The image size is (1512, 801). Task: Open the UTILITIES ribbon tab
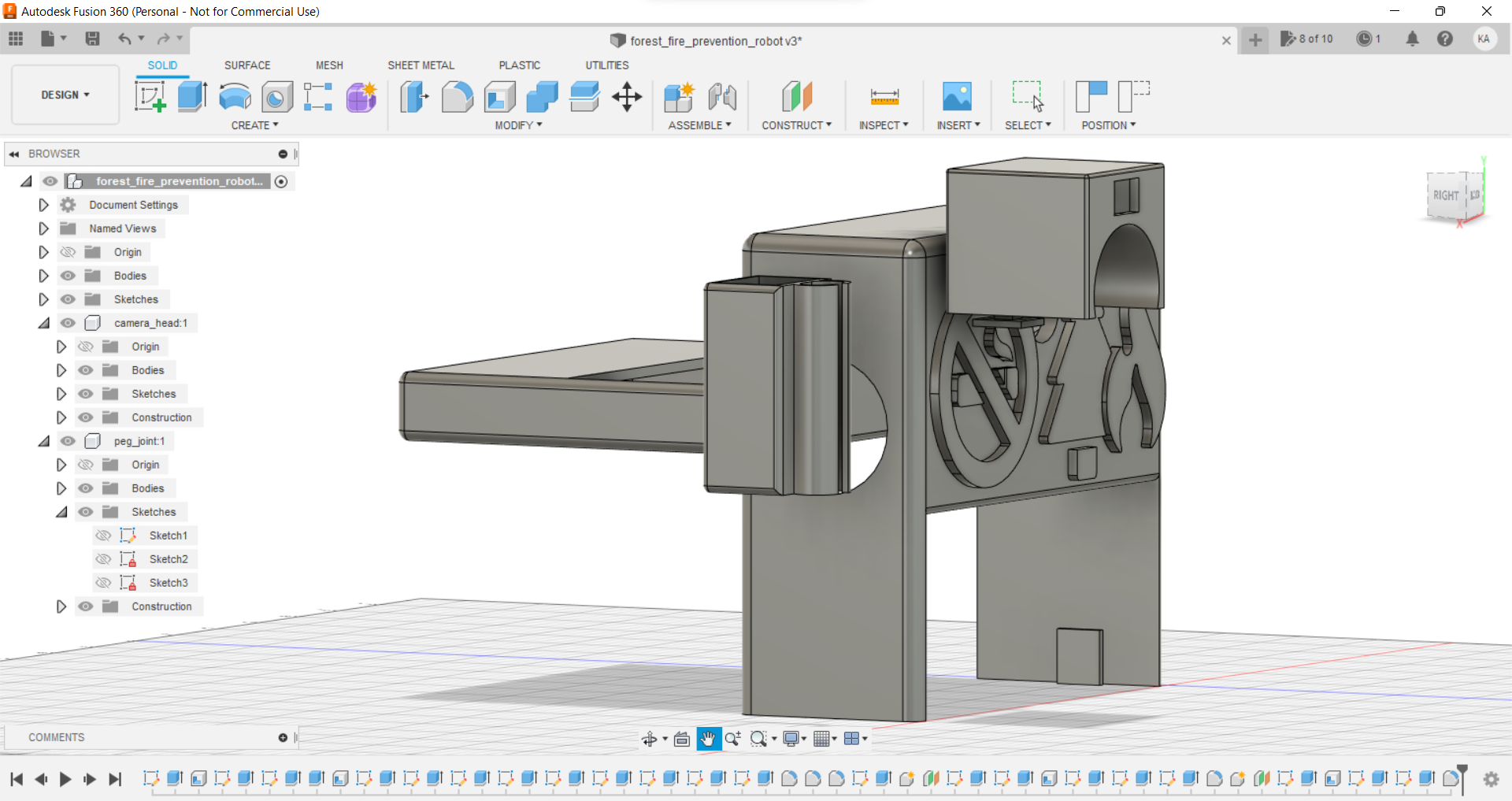606,65
